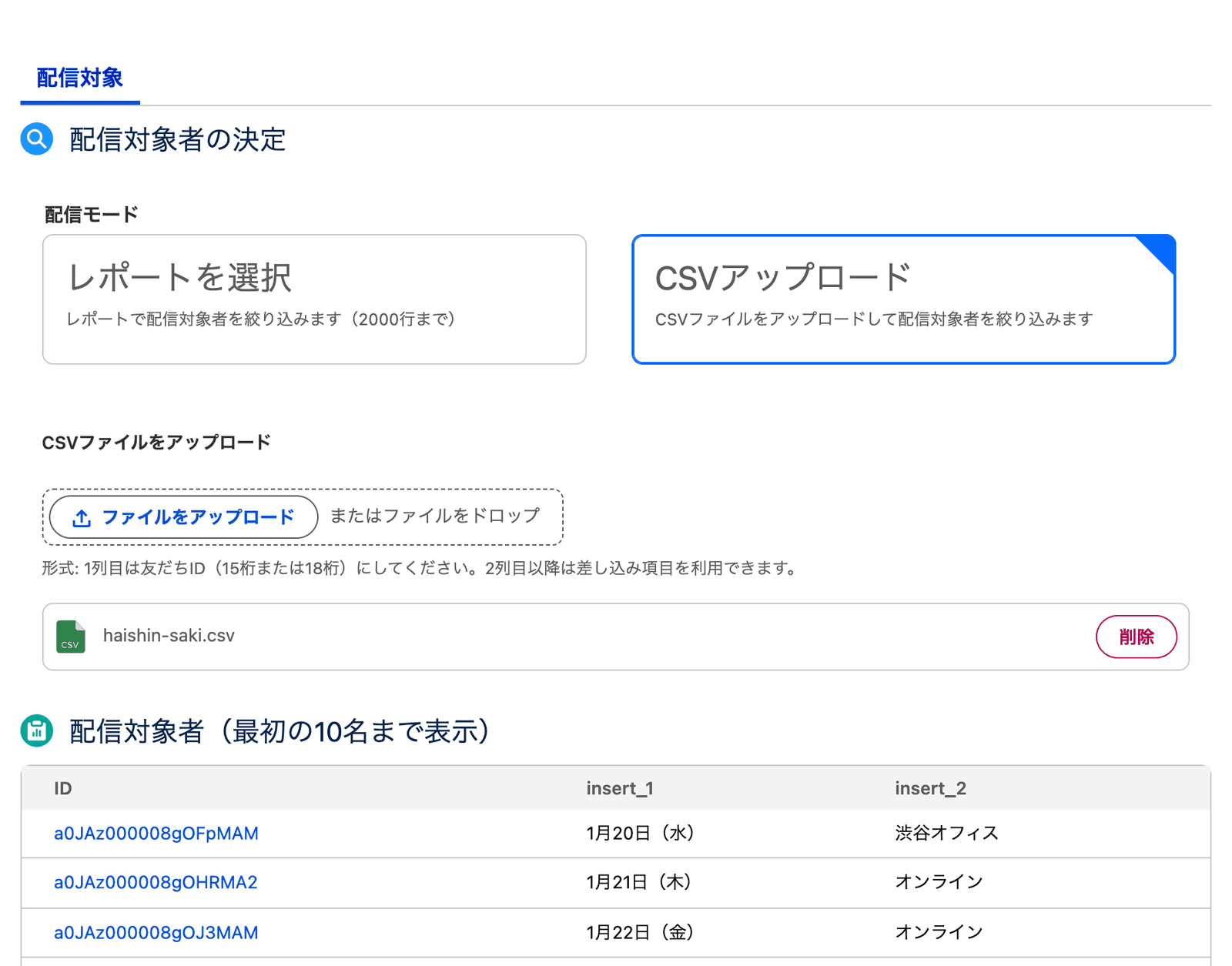This screenshot has height=966, width=1232.
Task: Click オンライン in the 1月22日 row
Action: 939,932
